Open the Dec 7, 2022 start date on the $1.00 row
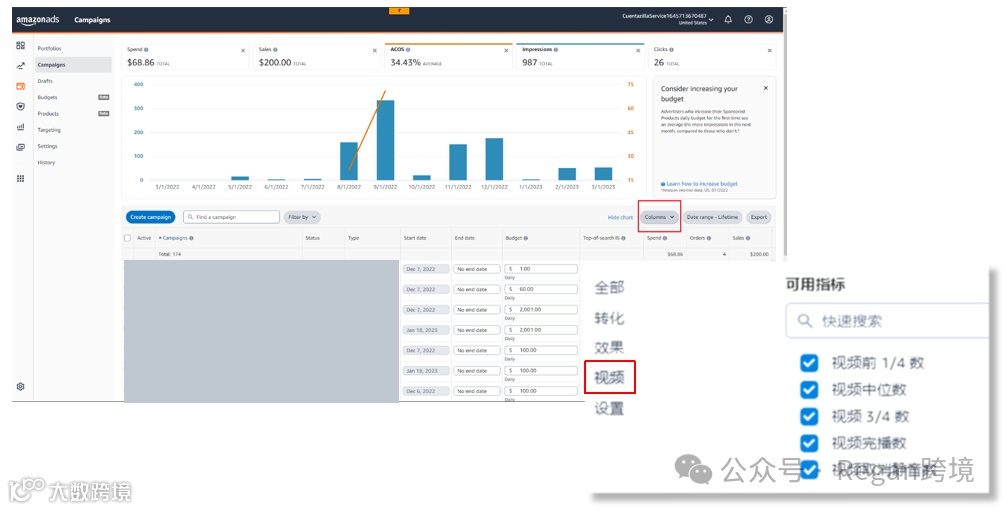The image size is (1006, 510). (x=426, y=269)
